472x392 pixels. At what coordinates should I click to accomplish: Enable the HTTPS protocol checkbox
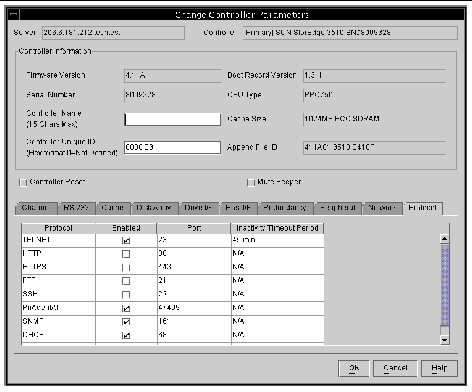126,267
